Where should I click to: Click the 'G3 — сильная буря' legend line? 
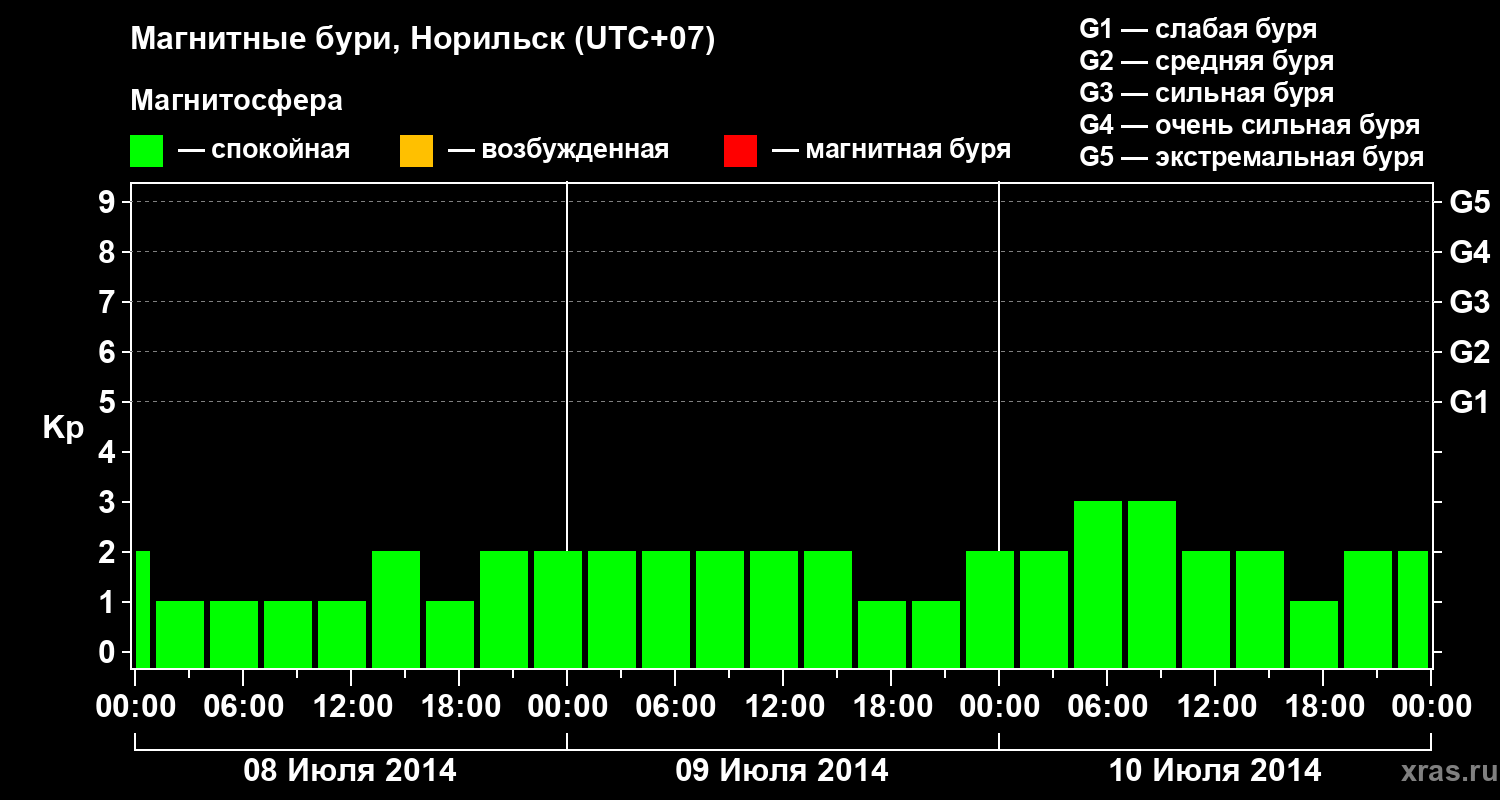1206,93
